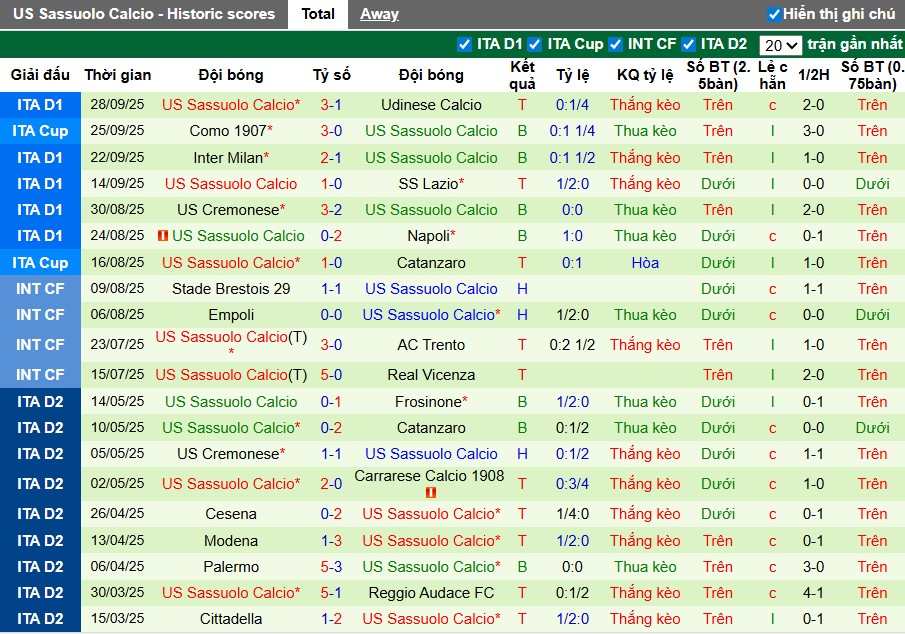Screen dimensions: 905x634
Task: Select the Total tab
Action: (318, 14)
